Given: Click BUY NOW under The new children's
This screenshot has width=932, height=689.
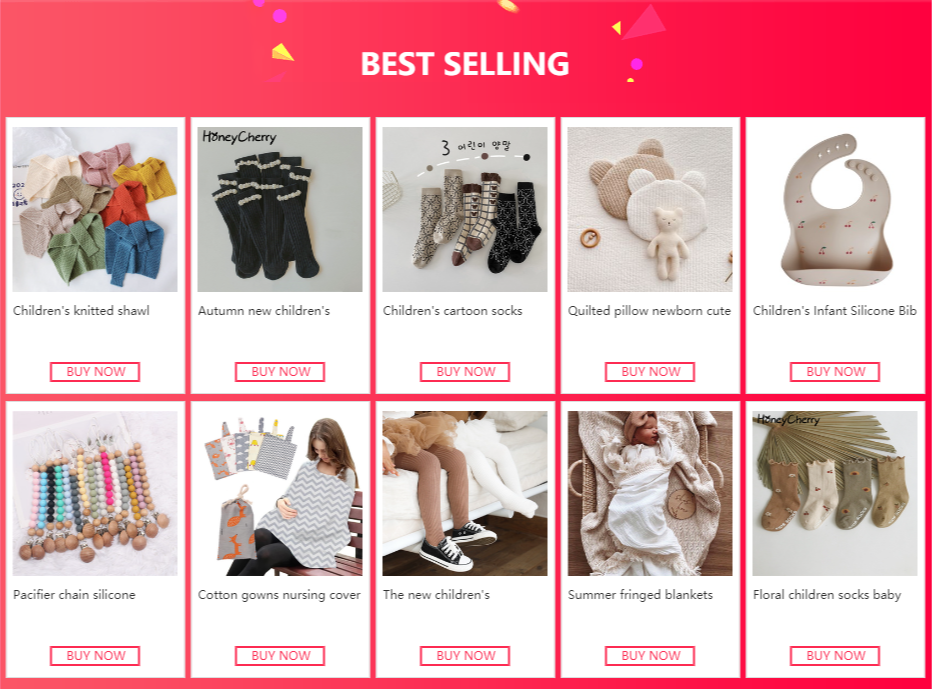Looking at the screenshot, I should coord(465,656).
